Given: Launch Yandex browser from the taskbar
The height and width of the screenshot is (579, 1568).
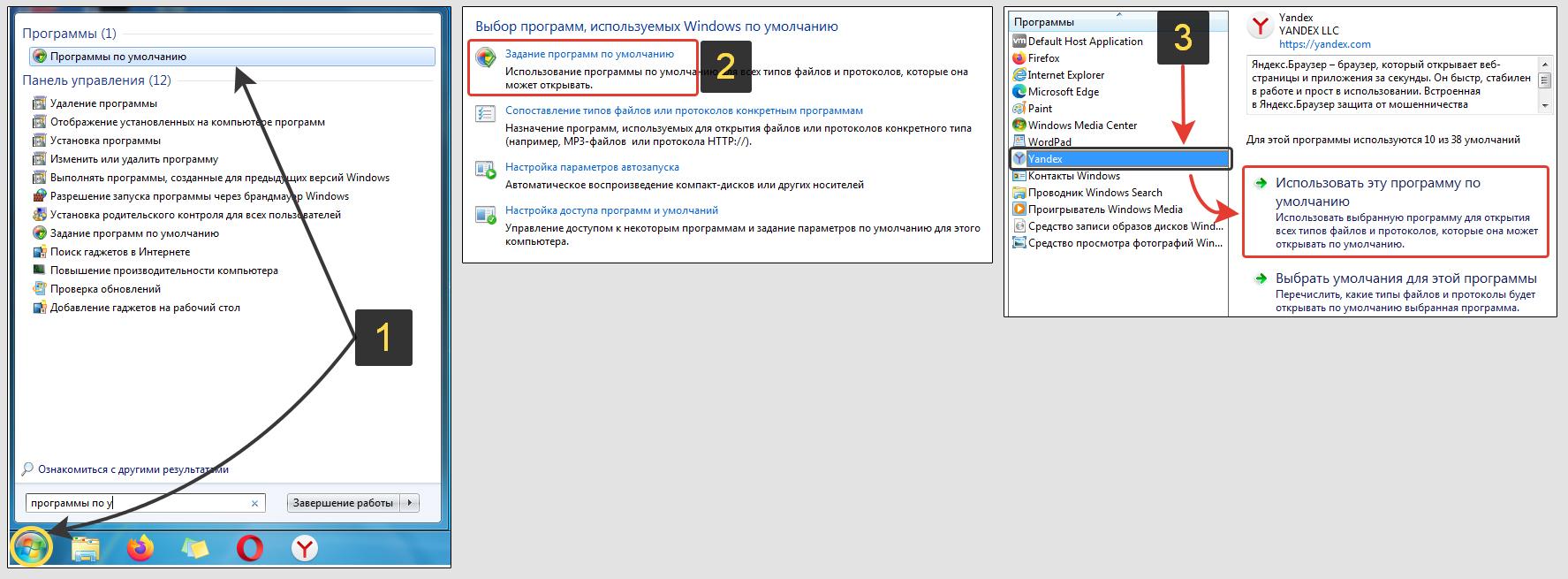Looking at the screenshot, I should tap(304, 549).
